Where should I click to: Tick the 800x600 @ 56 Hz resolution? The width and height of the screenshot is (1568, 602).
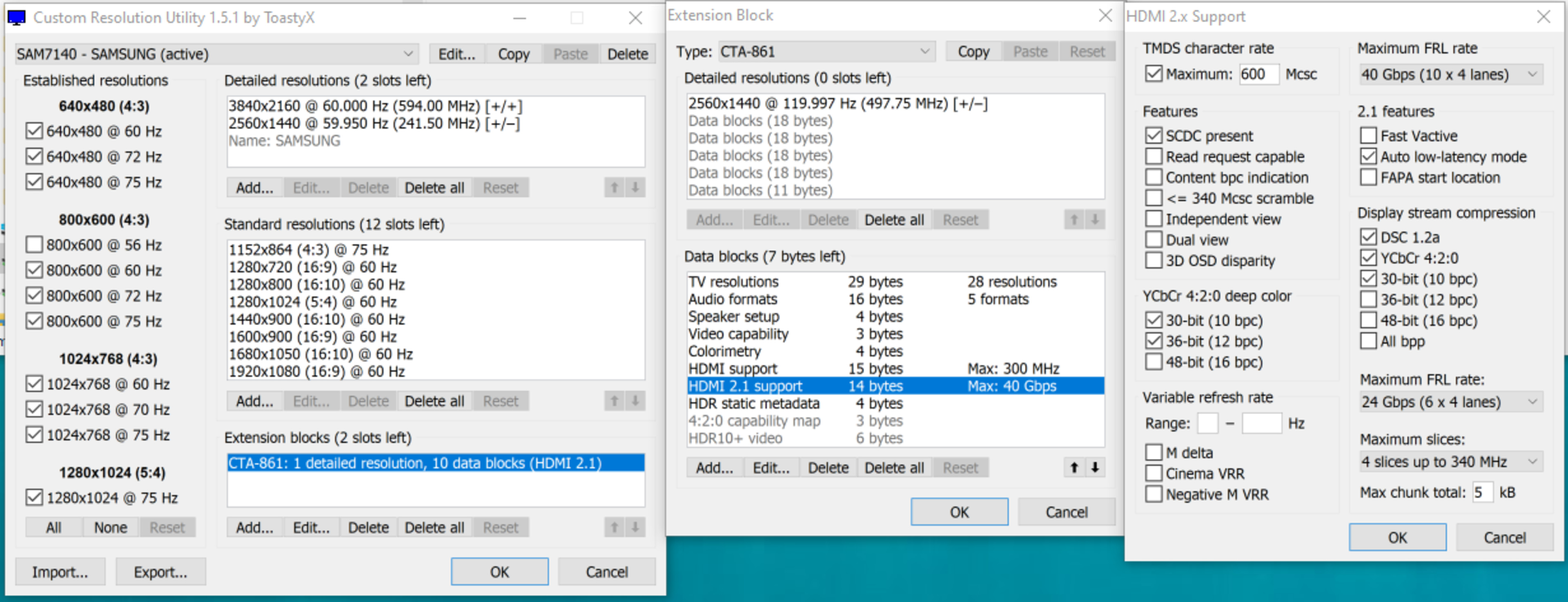[x=34, y=245]
